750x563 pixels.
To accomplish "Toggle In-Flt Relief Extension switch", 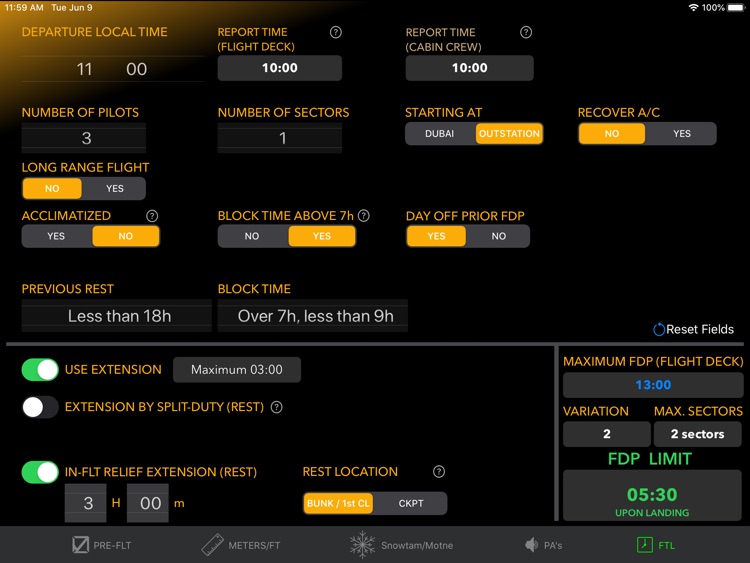I will 40,472.
